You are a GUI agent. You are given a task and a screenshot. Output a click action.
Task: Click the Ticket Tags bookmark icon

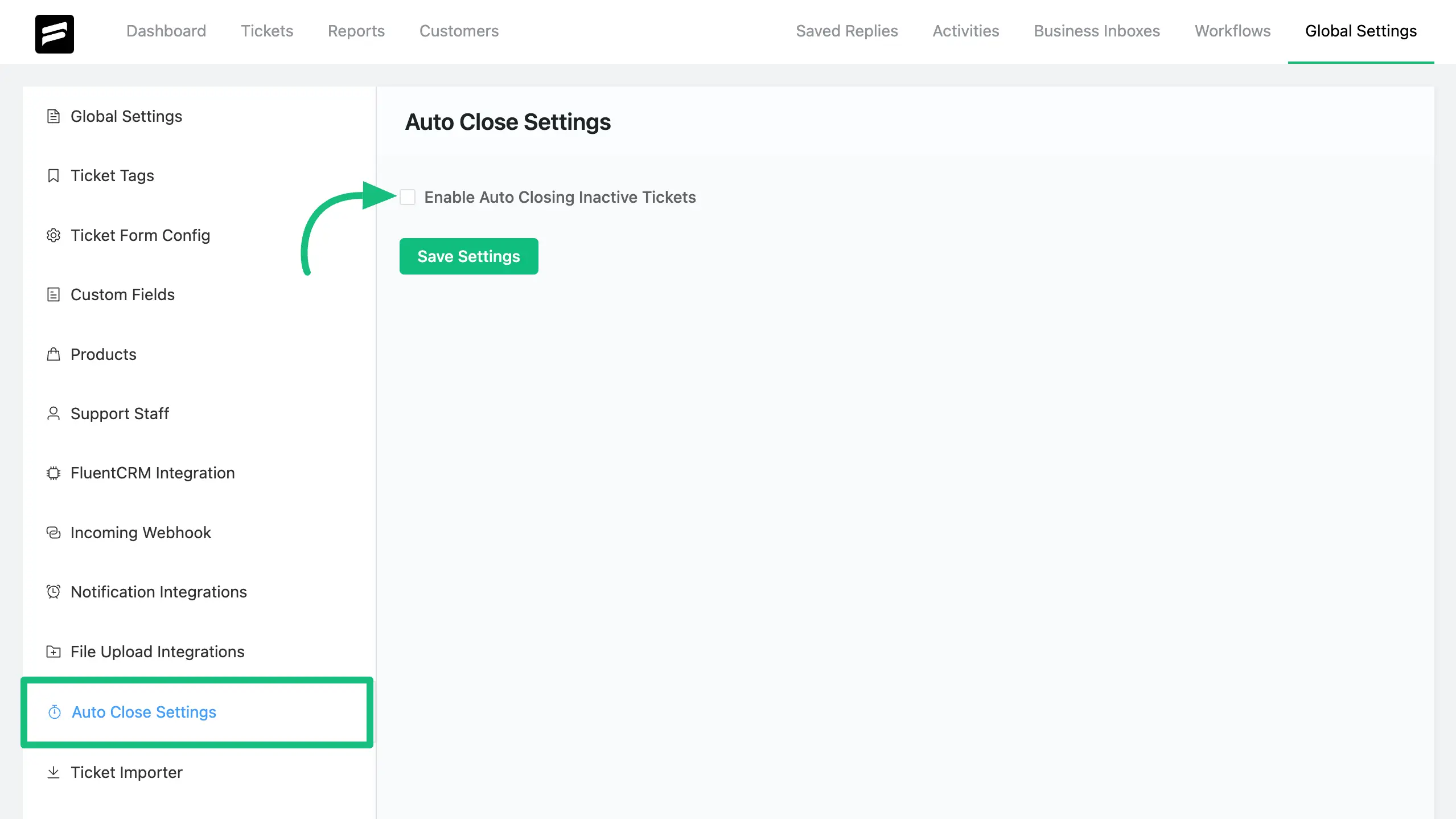(54, 175)
